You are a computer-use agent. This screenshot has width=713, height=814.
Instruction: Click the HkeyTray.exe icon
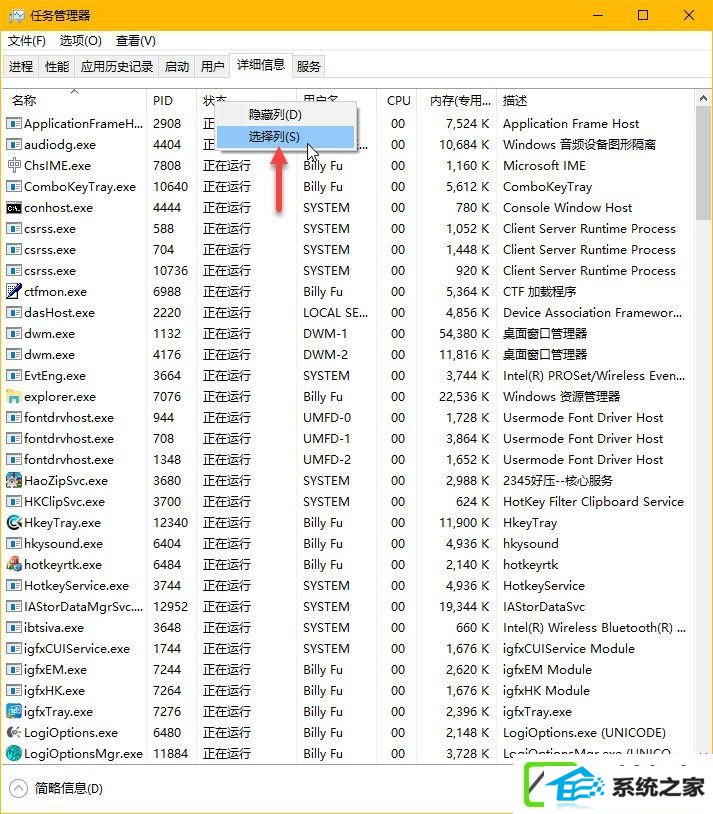14,522
